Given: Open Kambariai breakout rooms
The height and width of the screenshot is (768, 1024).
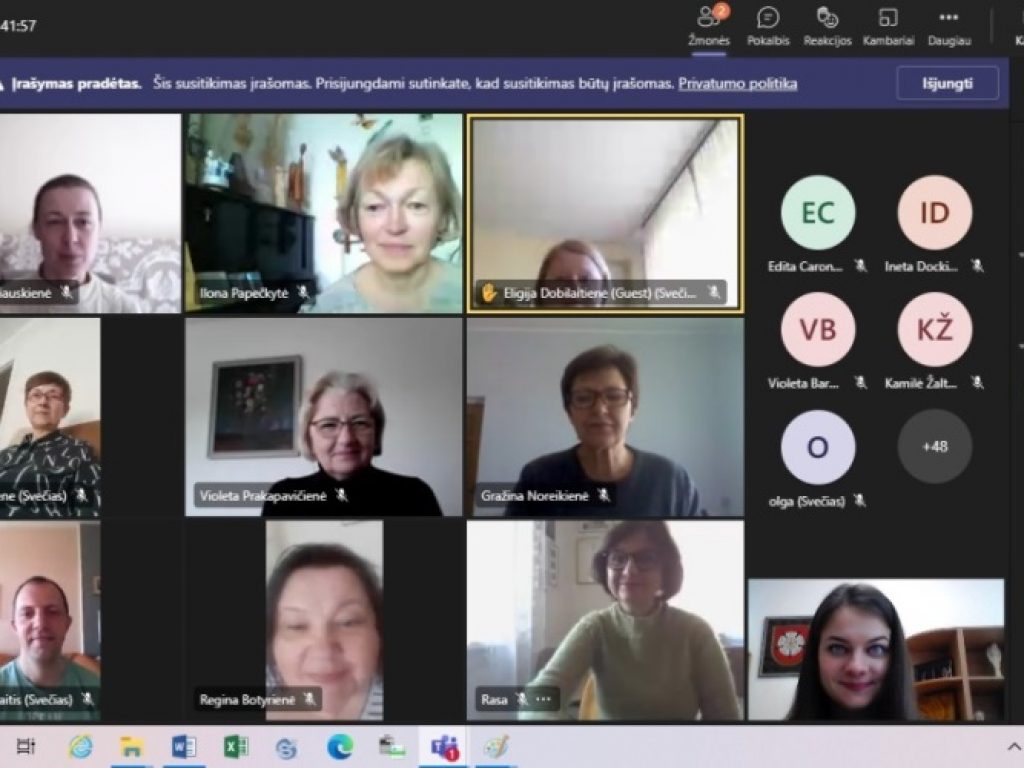Looking at the screenshot, I should [888, 26].
